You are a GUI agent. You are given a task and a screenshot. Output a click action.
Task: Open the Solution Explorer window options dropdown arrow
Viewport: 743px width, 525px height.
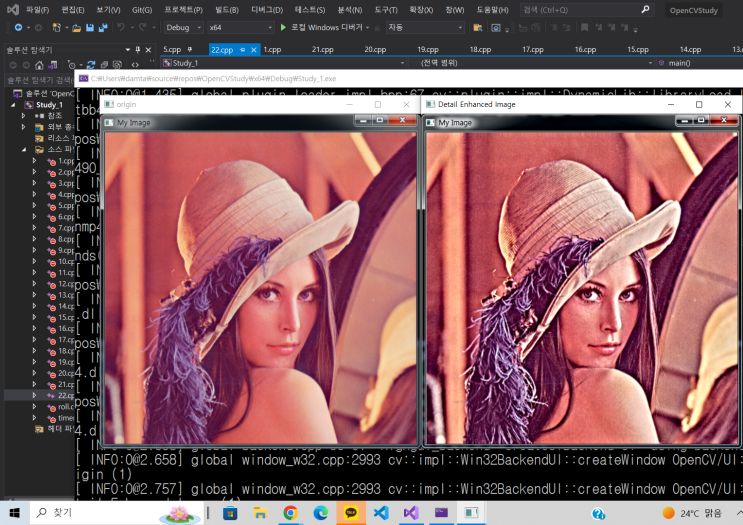tap(127, 50)
